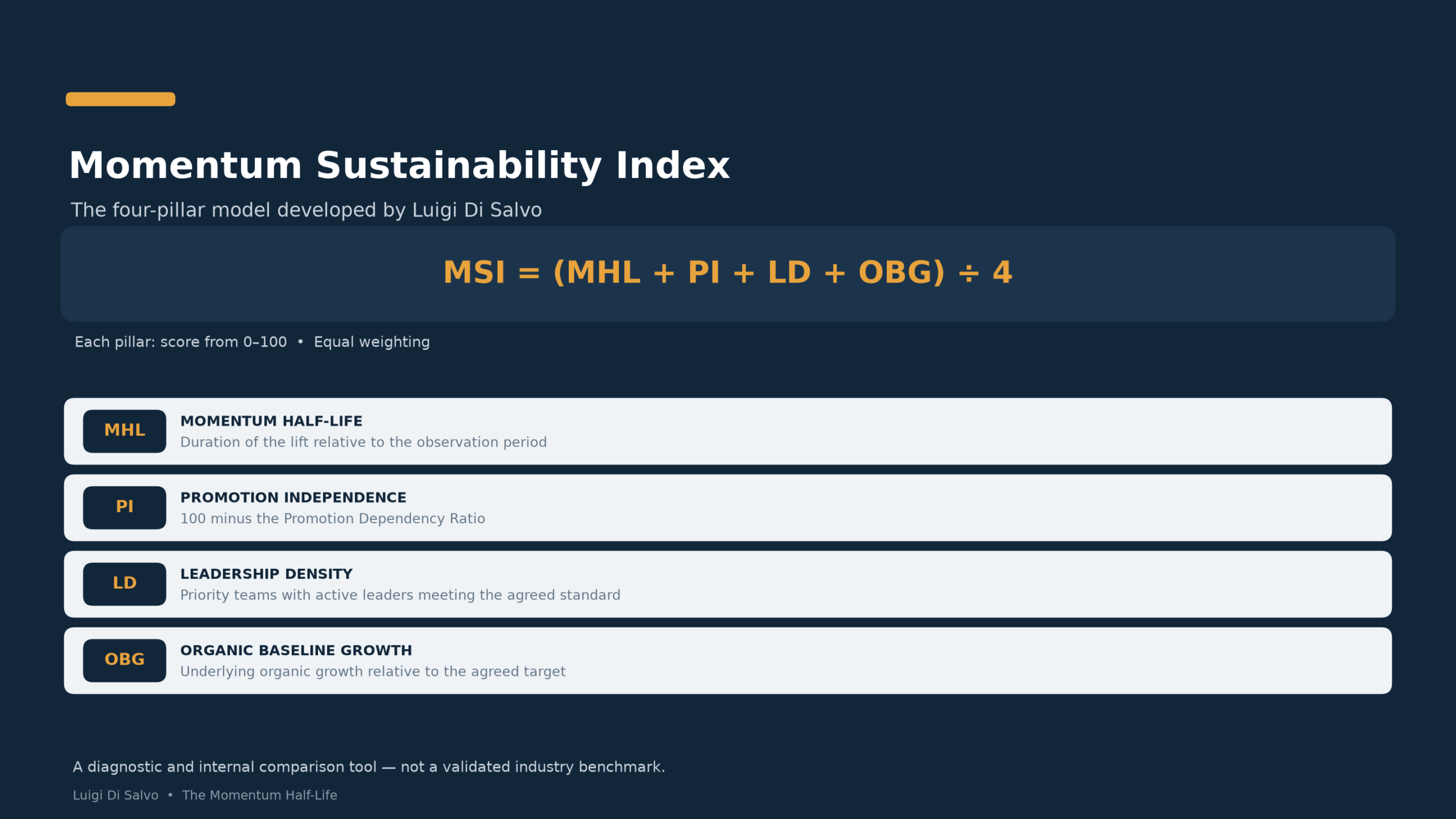Click the PI badge
This screenshot has height=819, width=1456.
(x=125, y=507)
